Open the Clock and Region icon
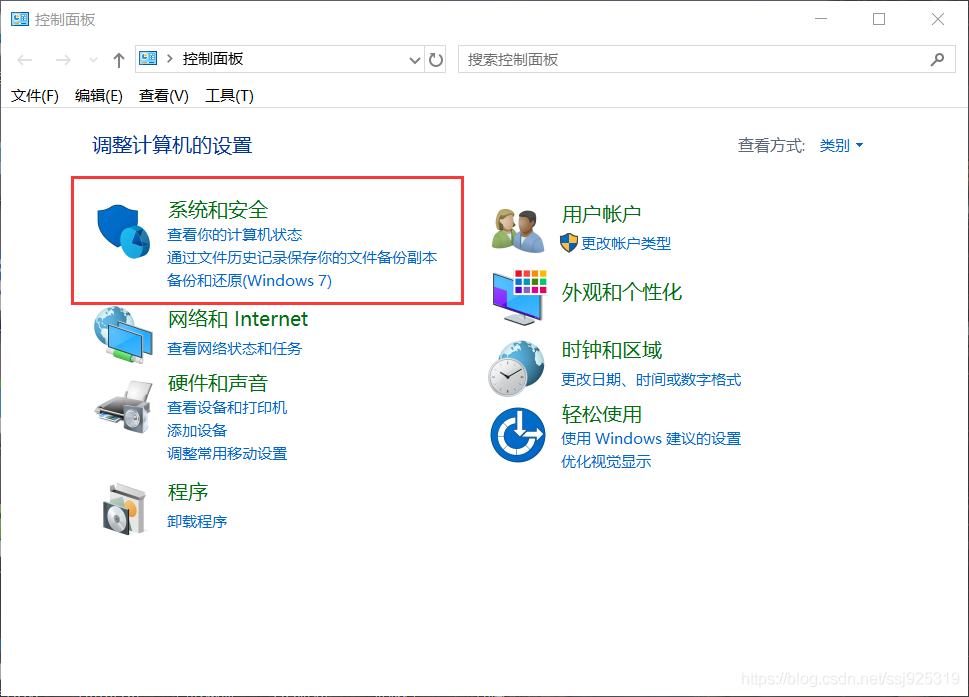Viewport: 969px width, 697px height. click(517, 368)
